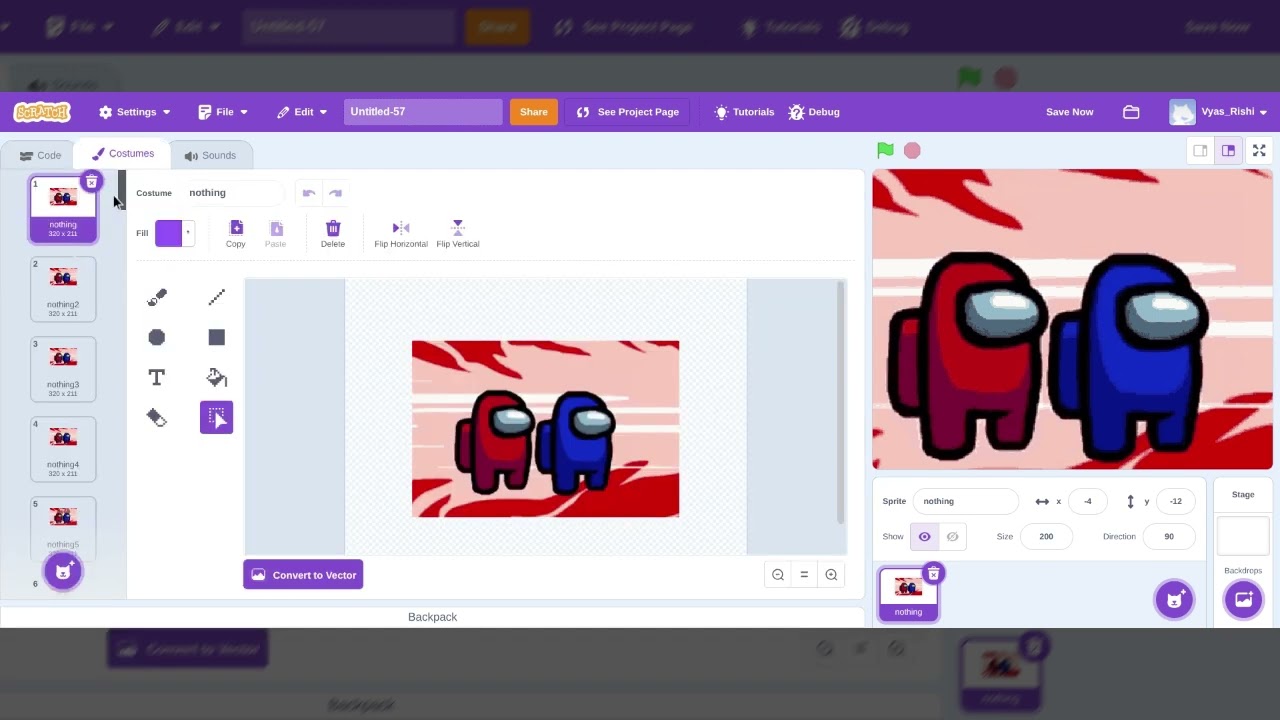Select the Rectangle tool

click(216, 337)
